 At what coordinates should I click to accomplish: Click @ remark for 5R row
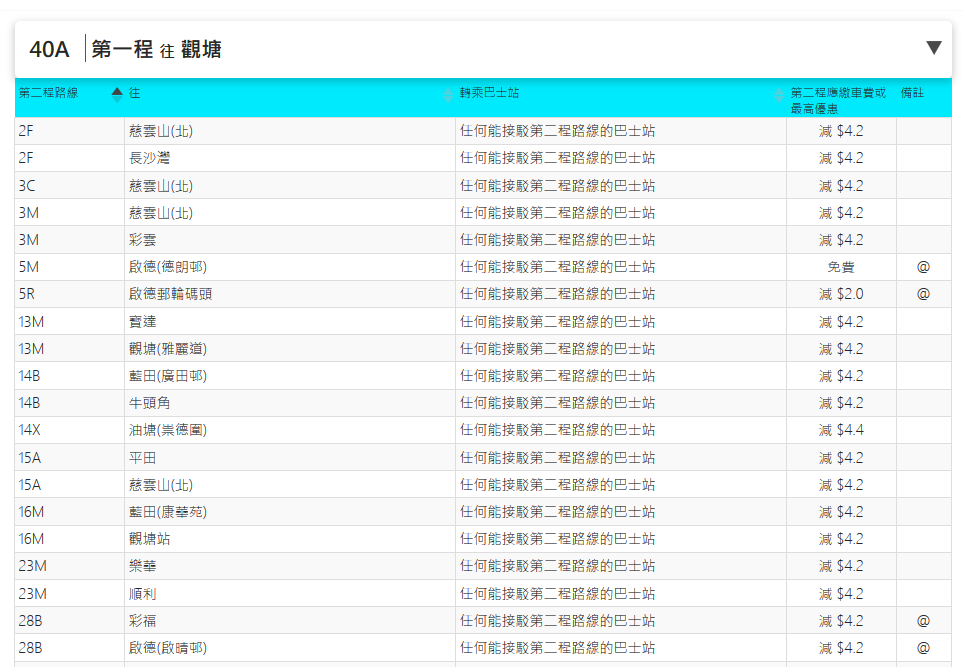coord(923,294)
